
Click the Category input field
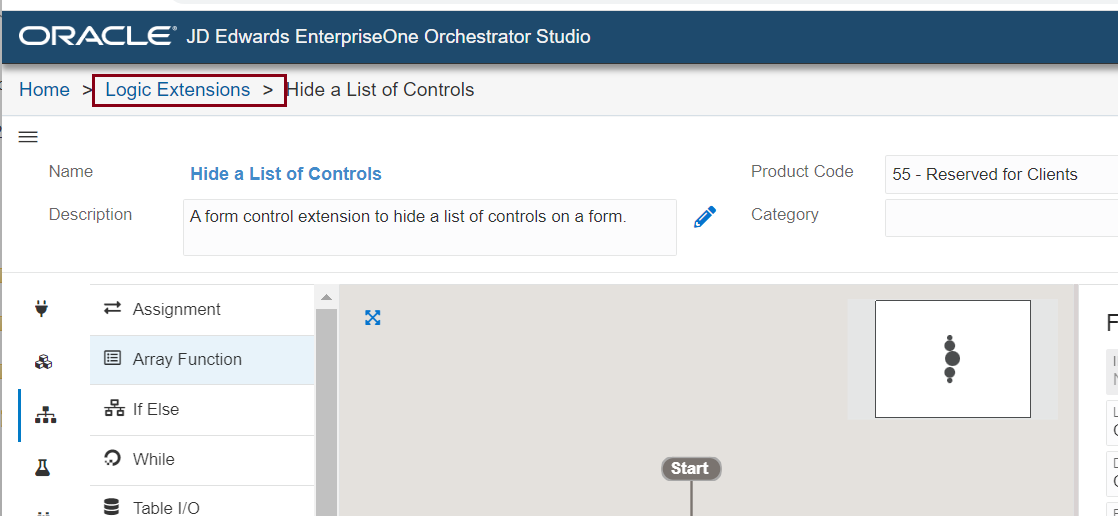[x=1000, y=218]
